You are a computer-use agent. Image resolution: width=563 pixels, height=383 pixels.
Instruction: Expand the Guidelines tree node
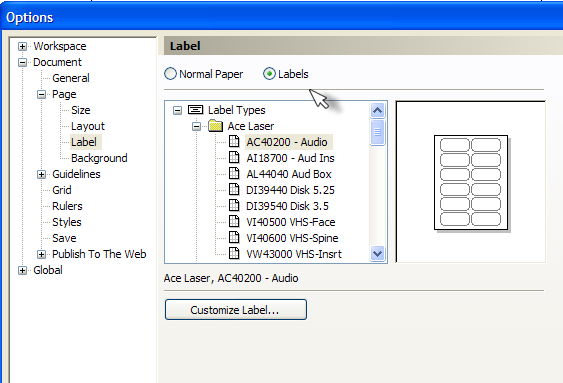41,174
